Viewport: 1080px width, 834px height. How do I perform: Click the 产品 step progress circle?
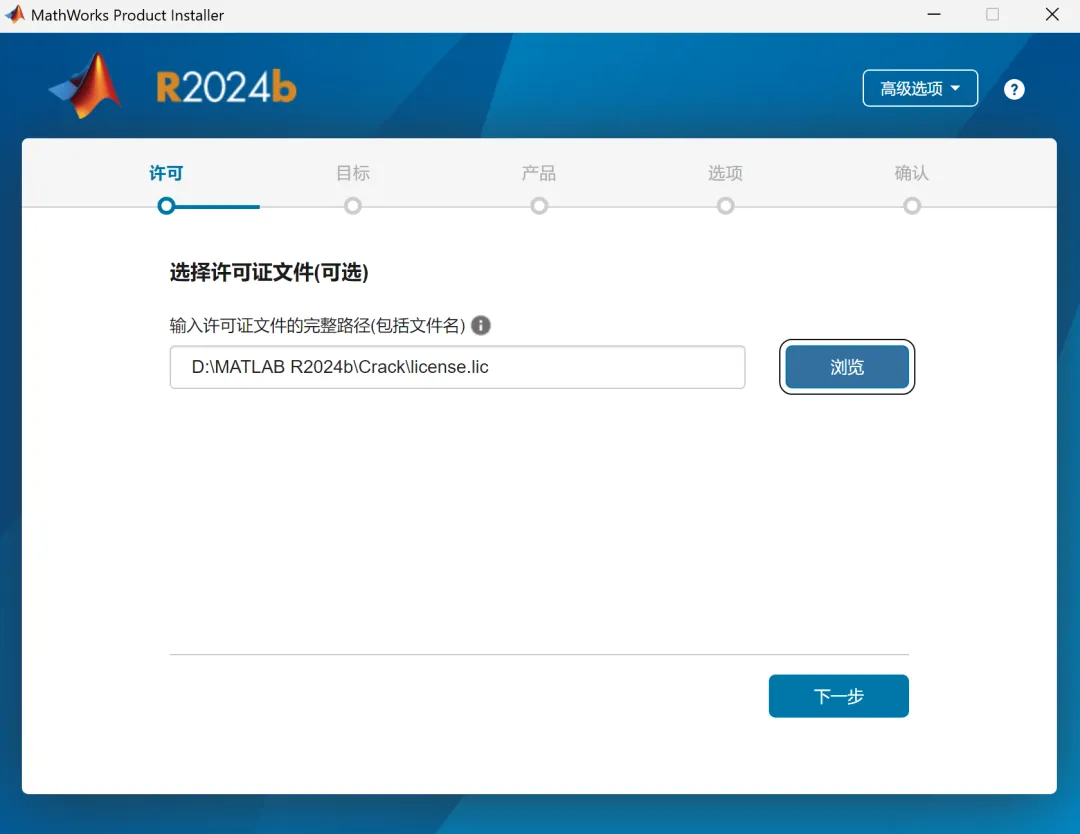pos(539,206)
